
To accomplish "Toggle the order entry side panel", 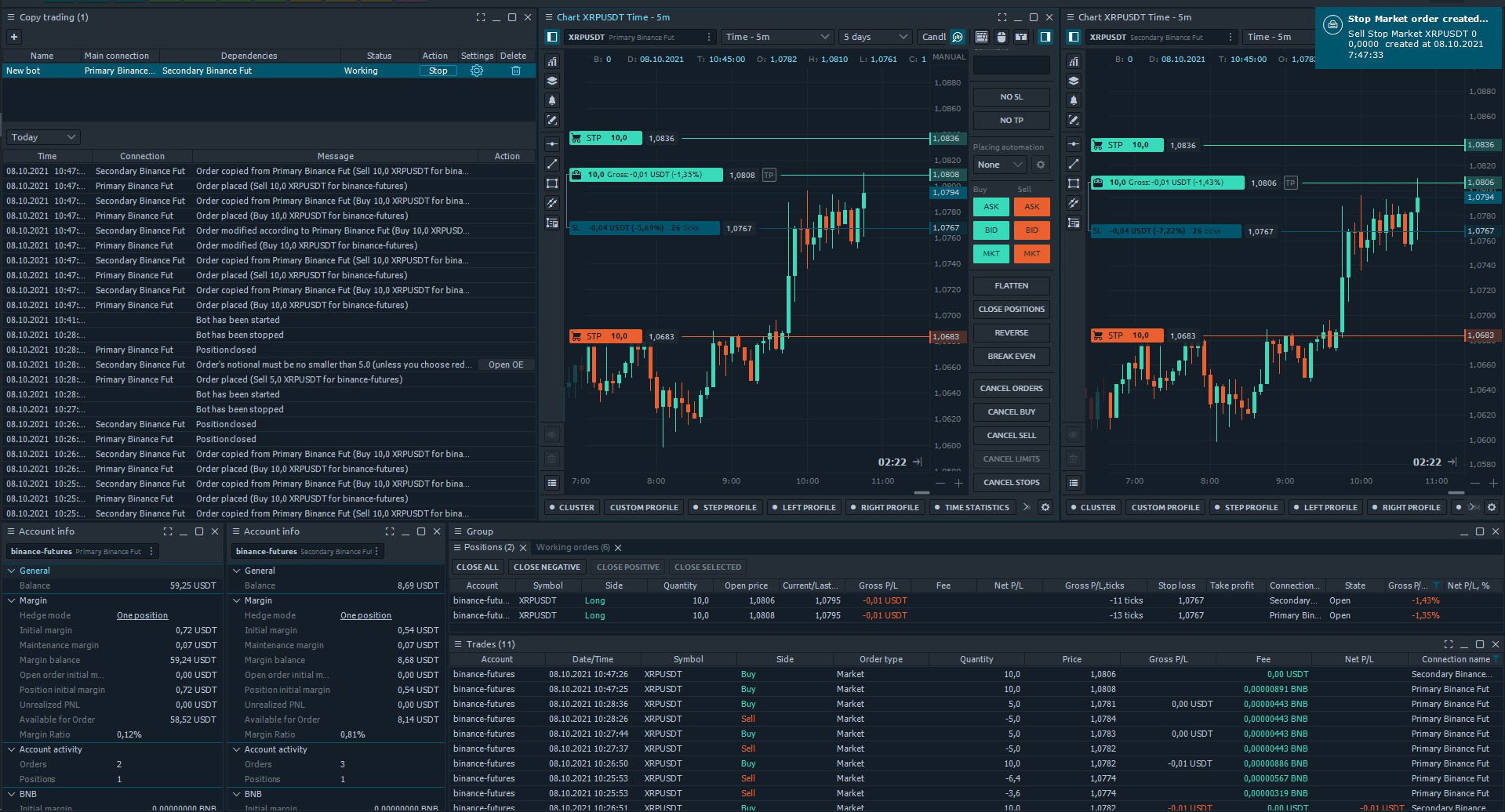I will pyautogui.click(x=1045, y=37).
